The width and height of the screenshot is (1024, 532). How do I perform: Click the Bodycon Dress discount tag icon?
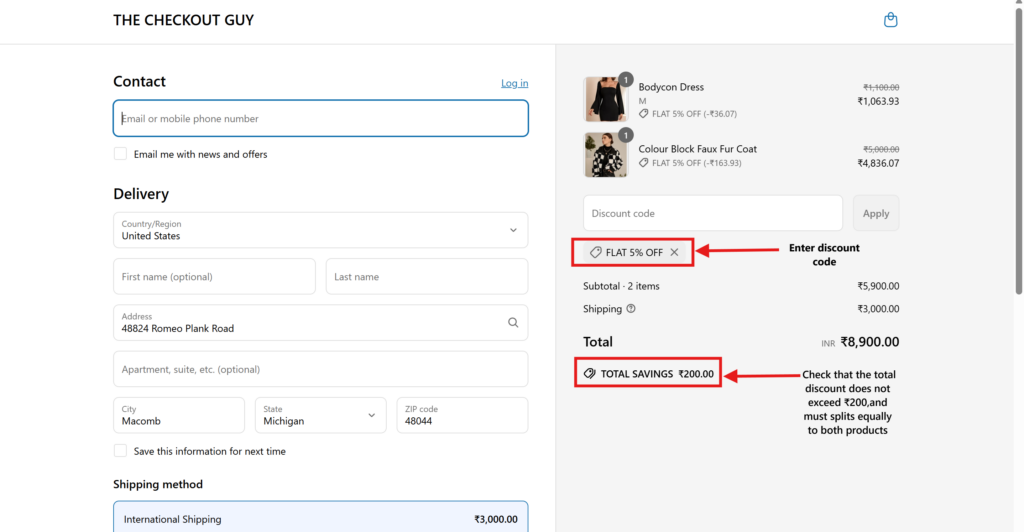coord(644,114)
